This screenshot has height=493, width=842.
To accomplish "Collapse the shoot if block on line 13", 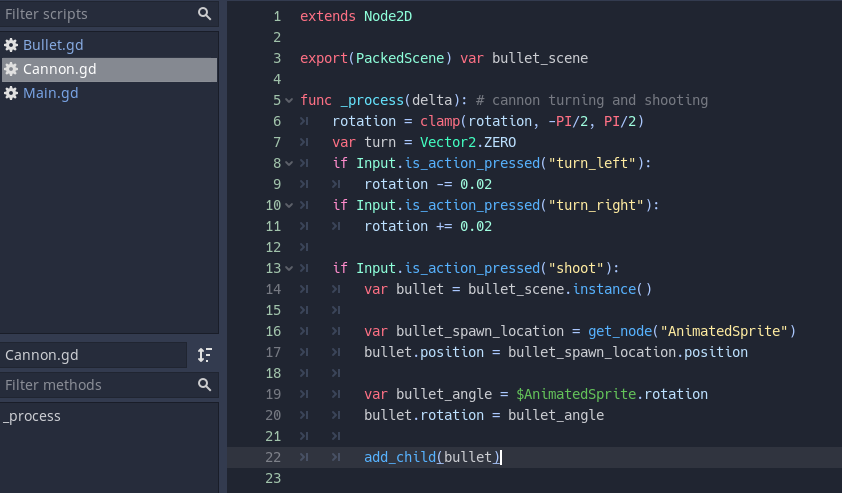I will [x=289, y=268].
